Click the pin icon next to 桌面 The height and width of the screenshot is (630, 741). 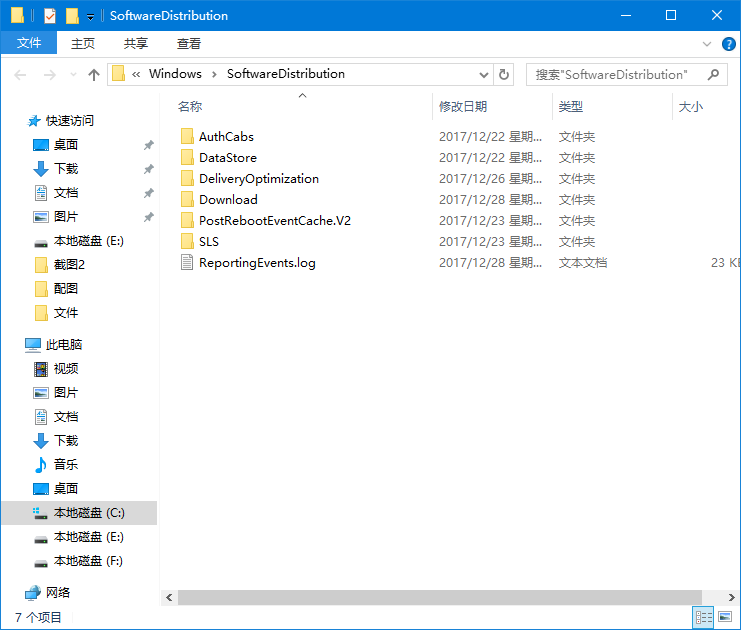pos(149,145)
